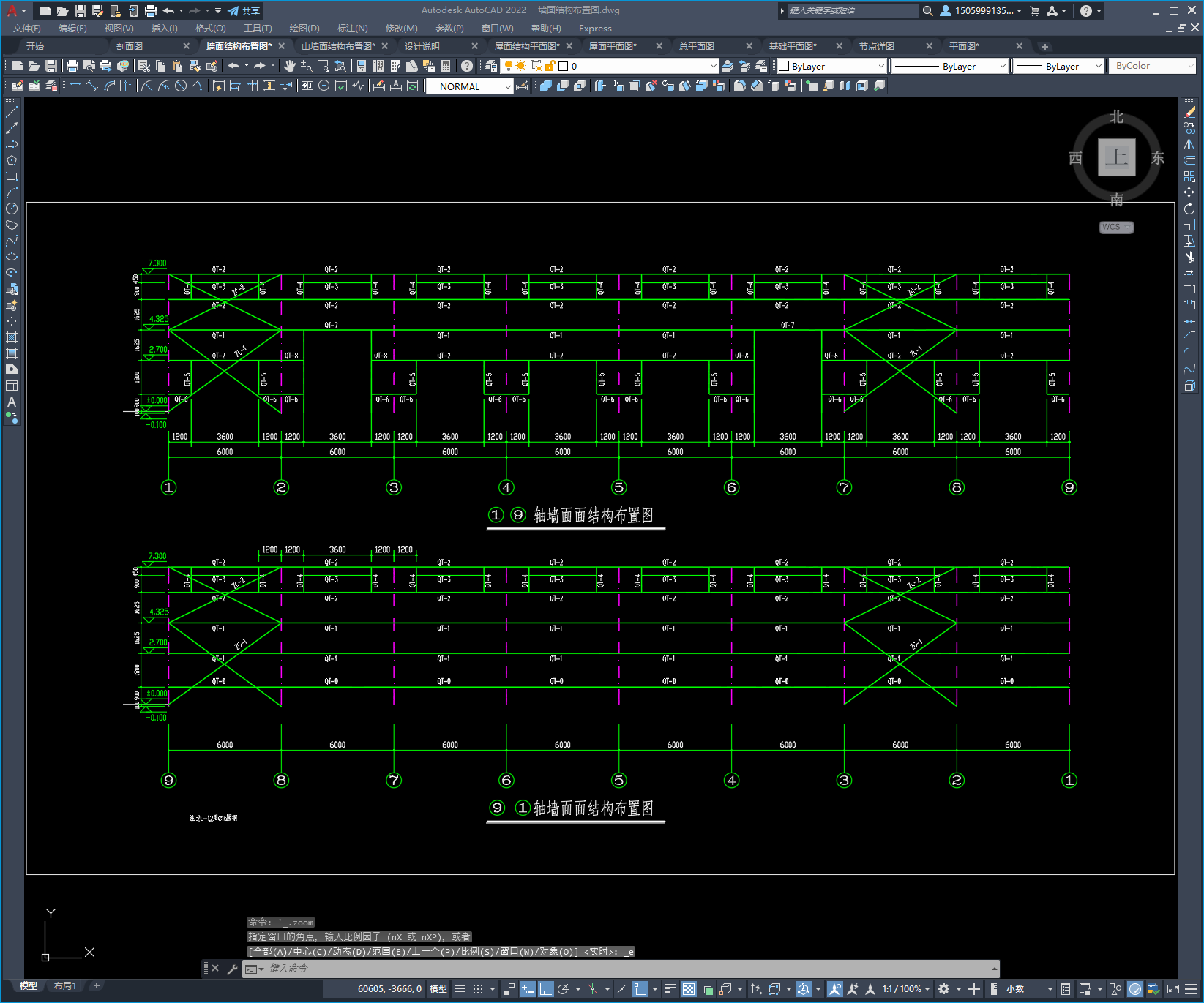Click the Plot print icon

(72, 66)
